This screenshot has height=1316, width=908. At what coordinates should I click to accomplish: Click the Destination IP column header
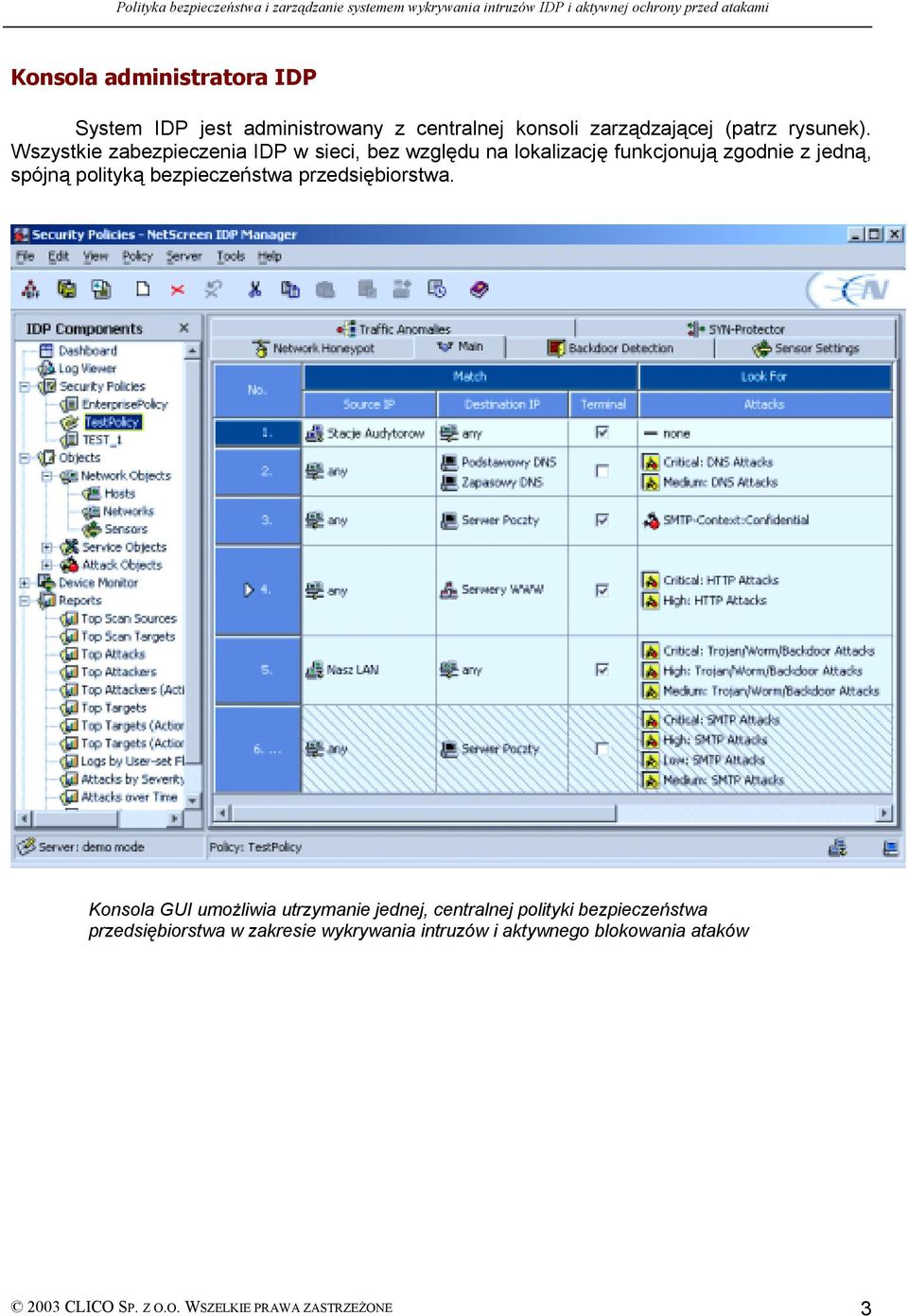coord(502,404)
